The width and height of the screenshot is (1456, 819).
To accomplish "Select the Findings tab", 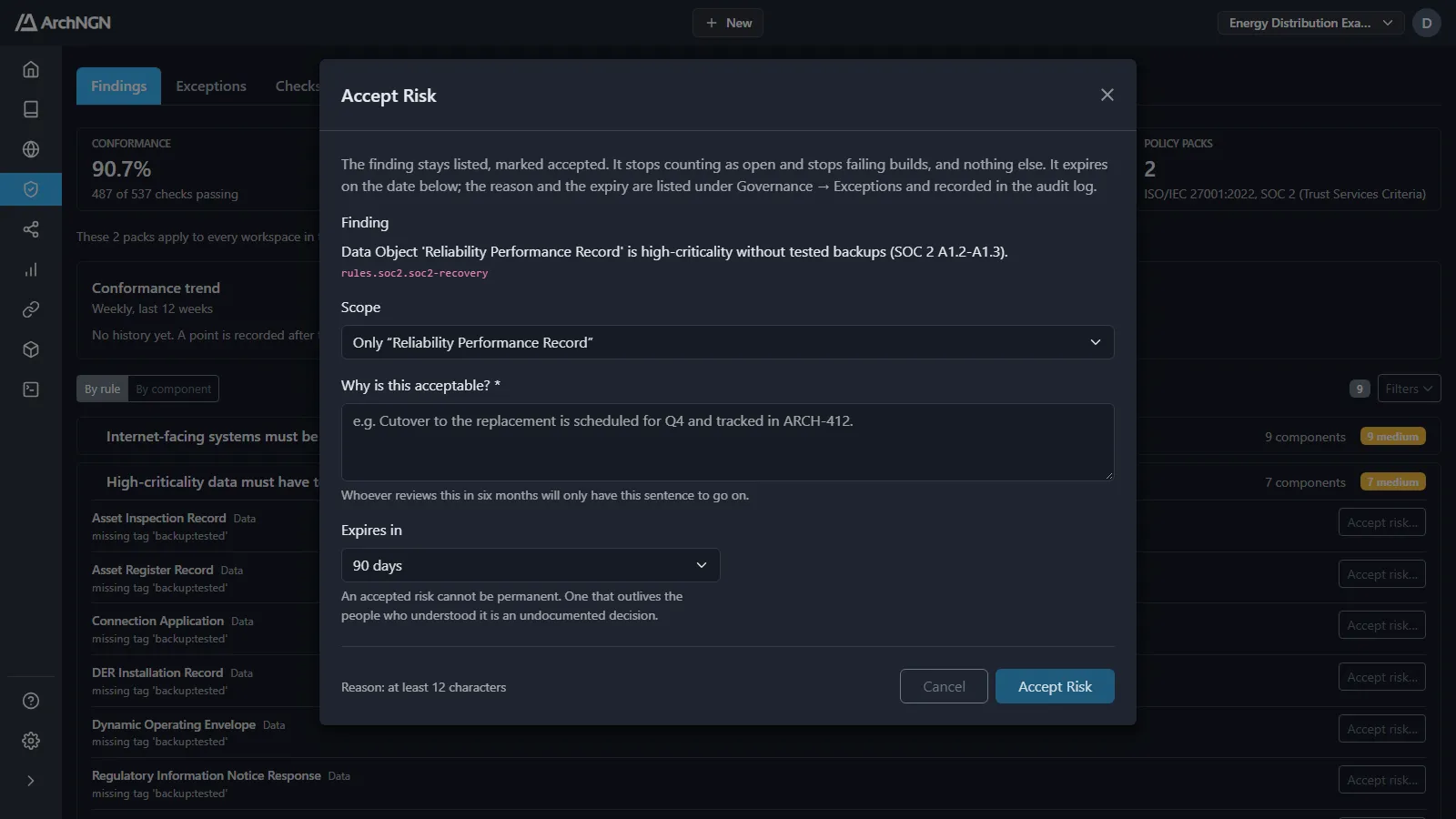I will (x=118, y=86).
